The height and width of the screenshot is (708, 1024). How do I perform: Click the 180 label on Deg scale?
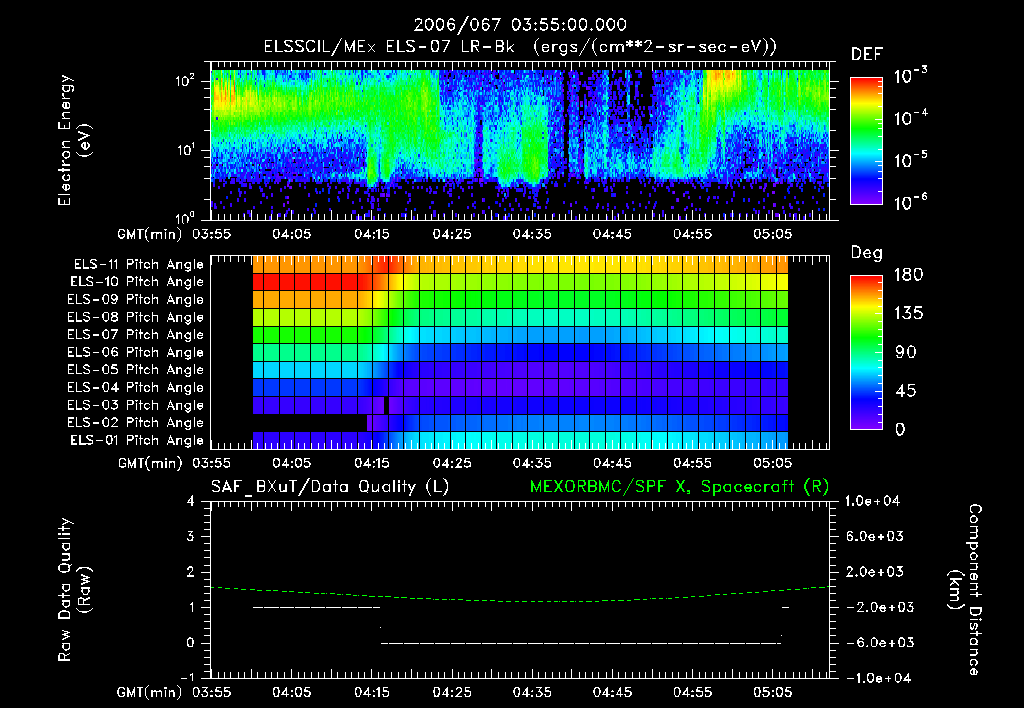908,275
